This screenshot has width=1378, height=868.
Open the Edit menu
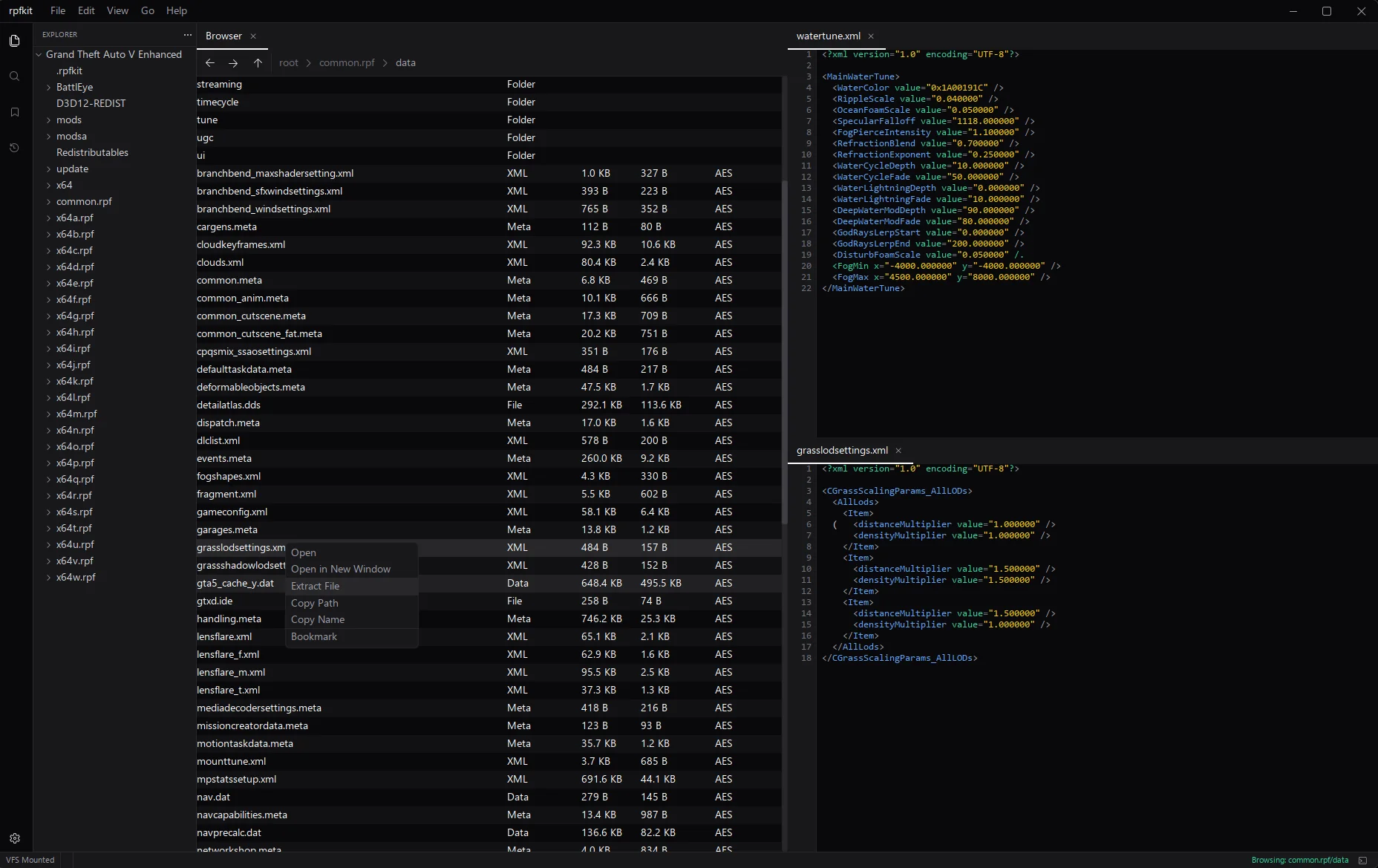coord(86,10)
